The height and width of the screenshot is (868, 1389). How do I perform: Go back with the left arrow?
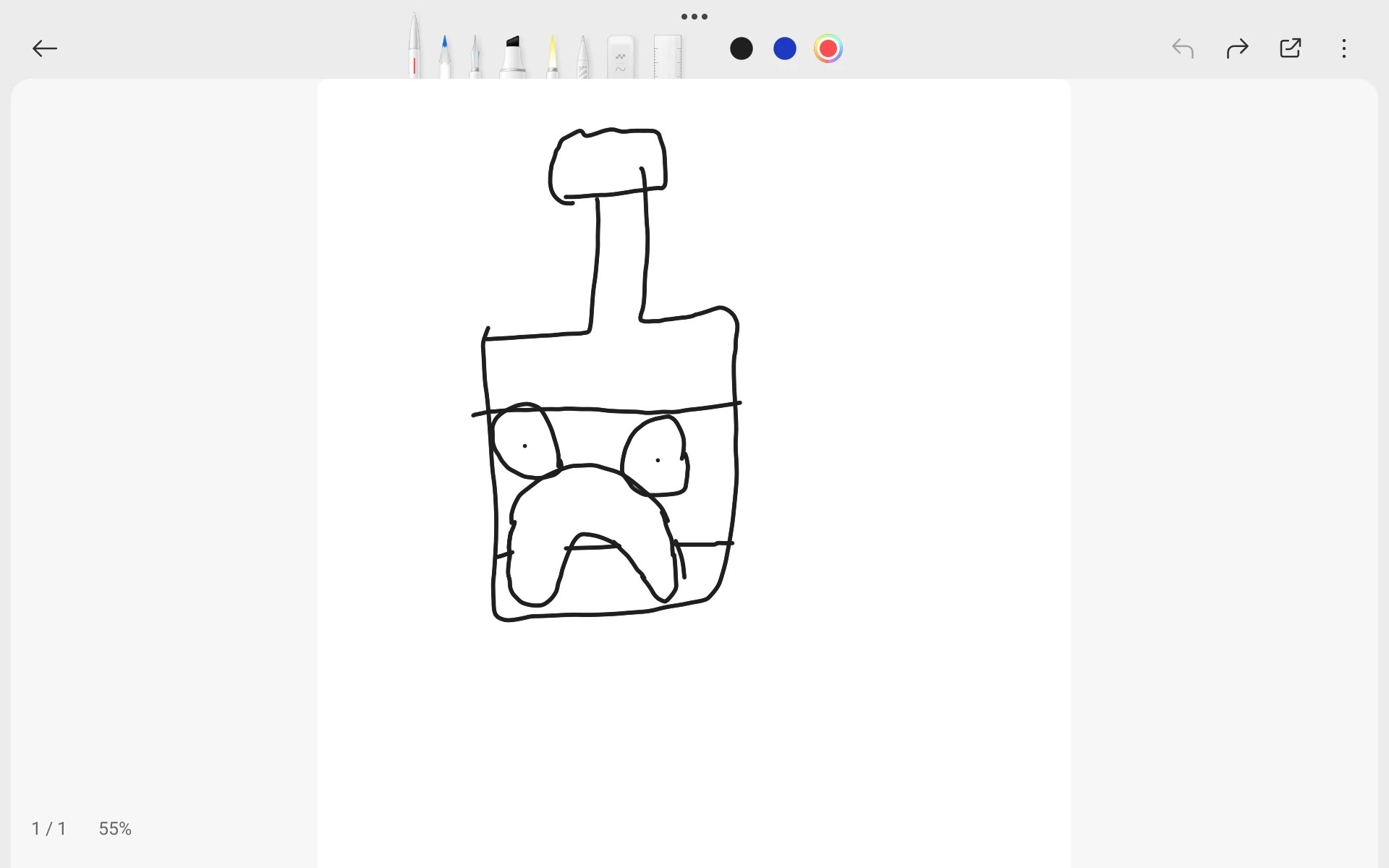45,48
